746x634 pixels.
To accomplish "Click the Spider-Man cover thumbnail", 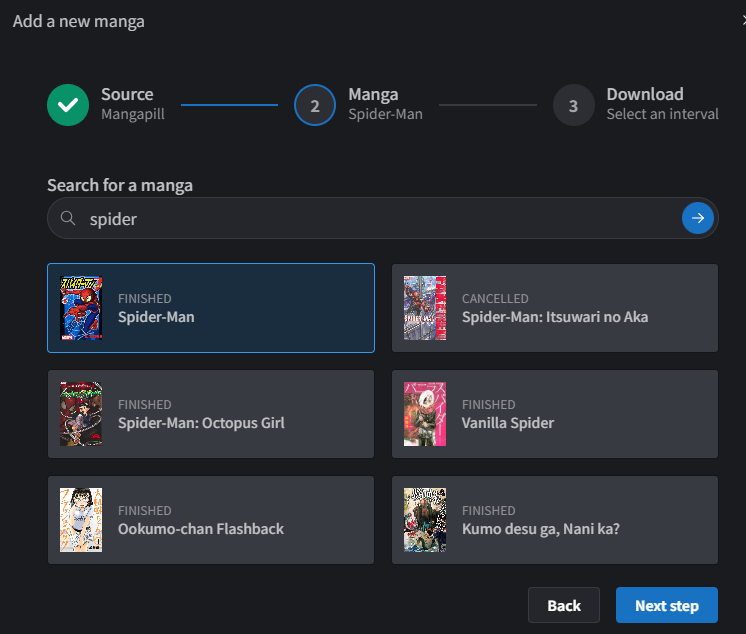I will pos(81,308).
